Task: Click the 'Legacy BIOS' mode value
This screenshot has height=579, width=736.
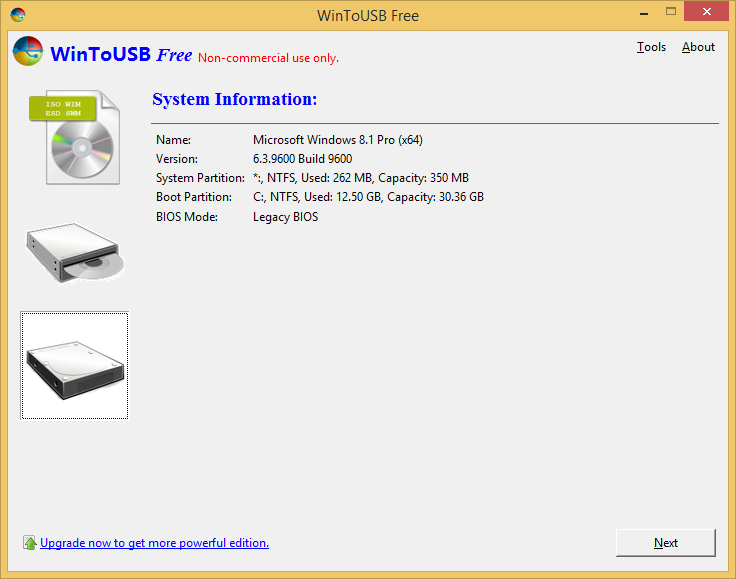Action: 285,217
